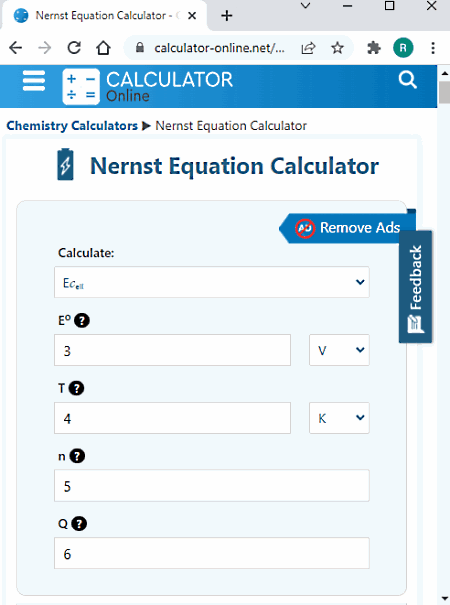Expand the Calculate Ecell dropdown
The width and height of the screenshot is (450, 605).
pos(212,282)
